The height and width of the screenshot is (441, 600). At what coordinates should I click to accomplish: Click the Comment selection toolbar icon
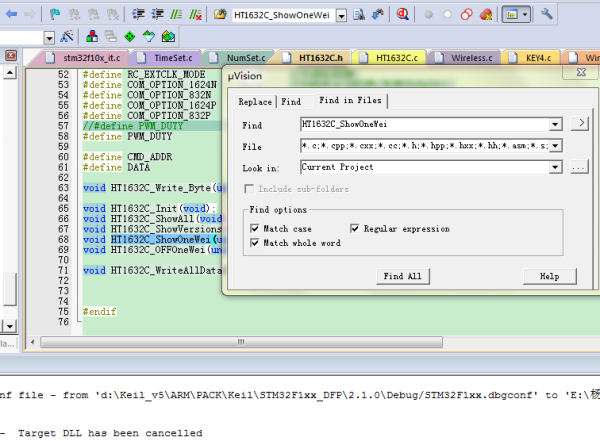tap(176, 15)
